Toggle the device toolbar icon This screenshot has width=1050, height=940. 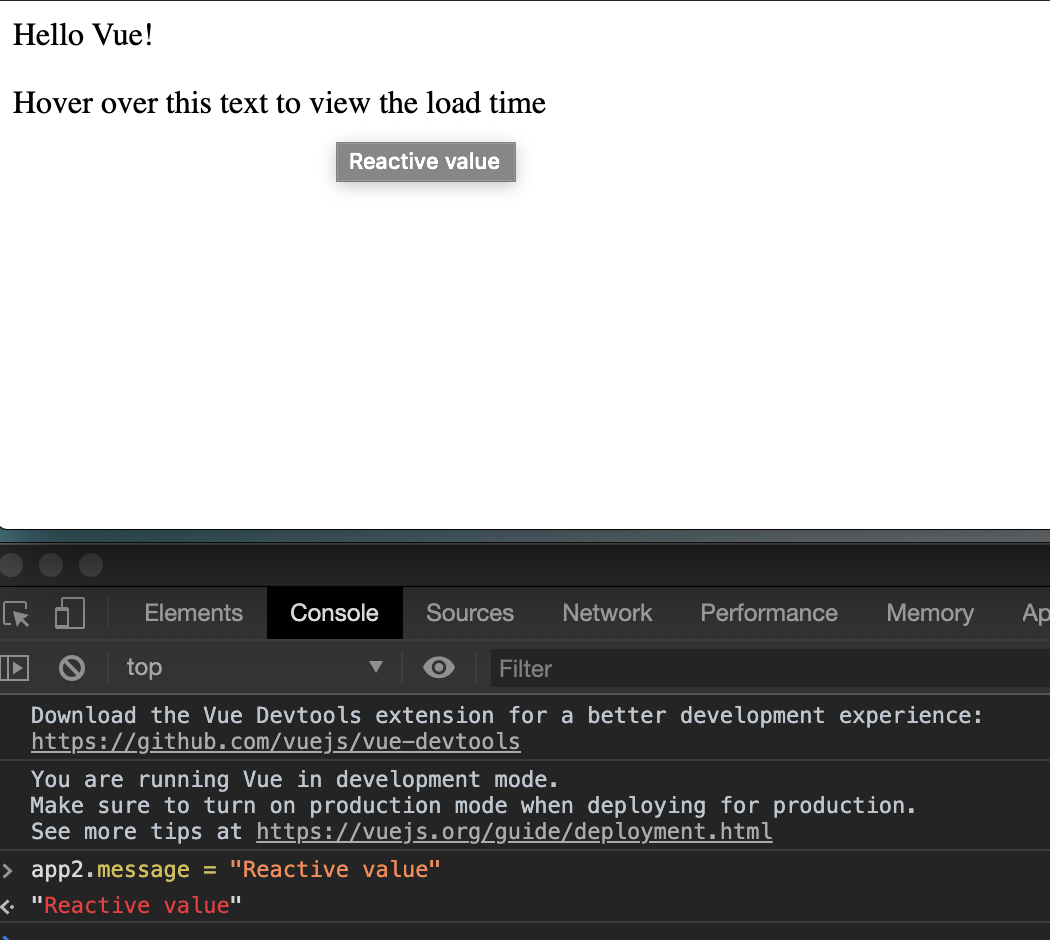pyautogui.click(x=69, y=613)
